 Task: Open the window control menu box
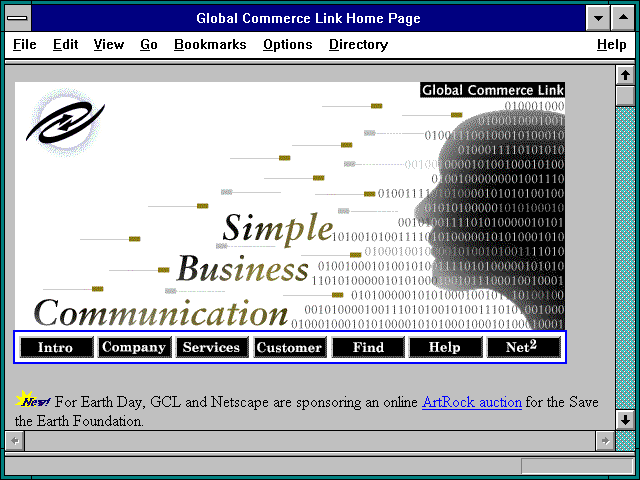coord(18,18)
